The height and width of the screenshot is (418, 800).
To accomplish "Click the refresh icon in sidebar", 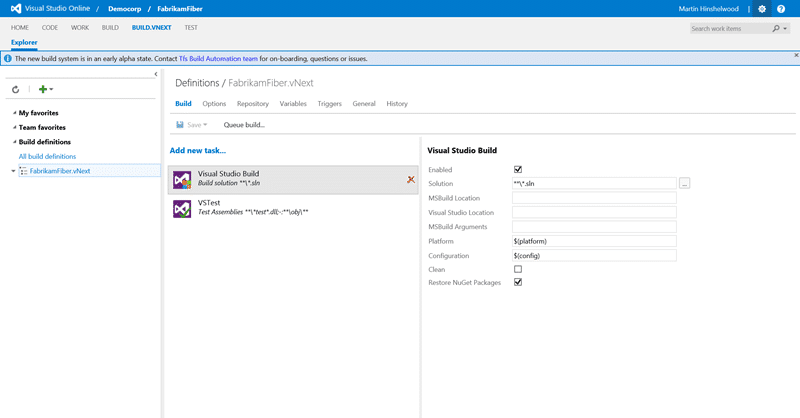I will tap(15, 89).
